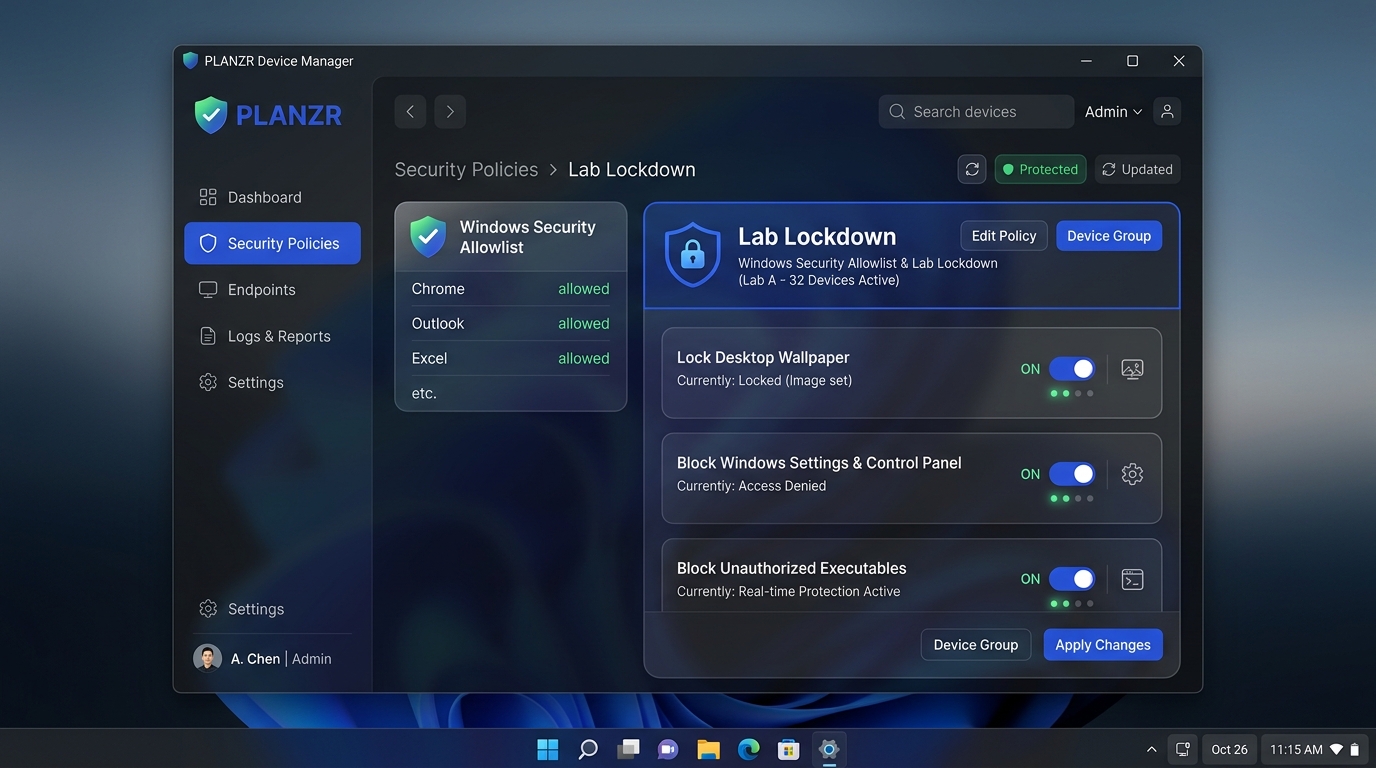Open Dashboard in the sidebar

[x=272, y=197]
